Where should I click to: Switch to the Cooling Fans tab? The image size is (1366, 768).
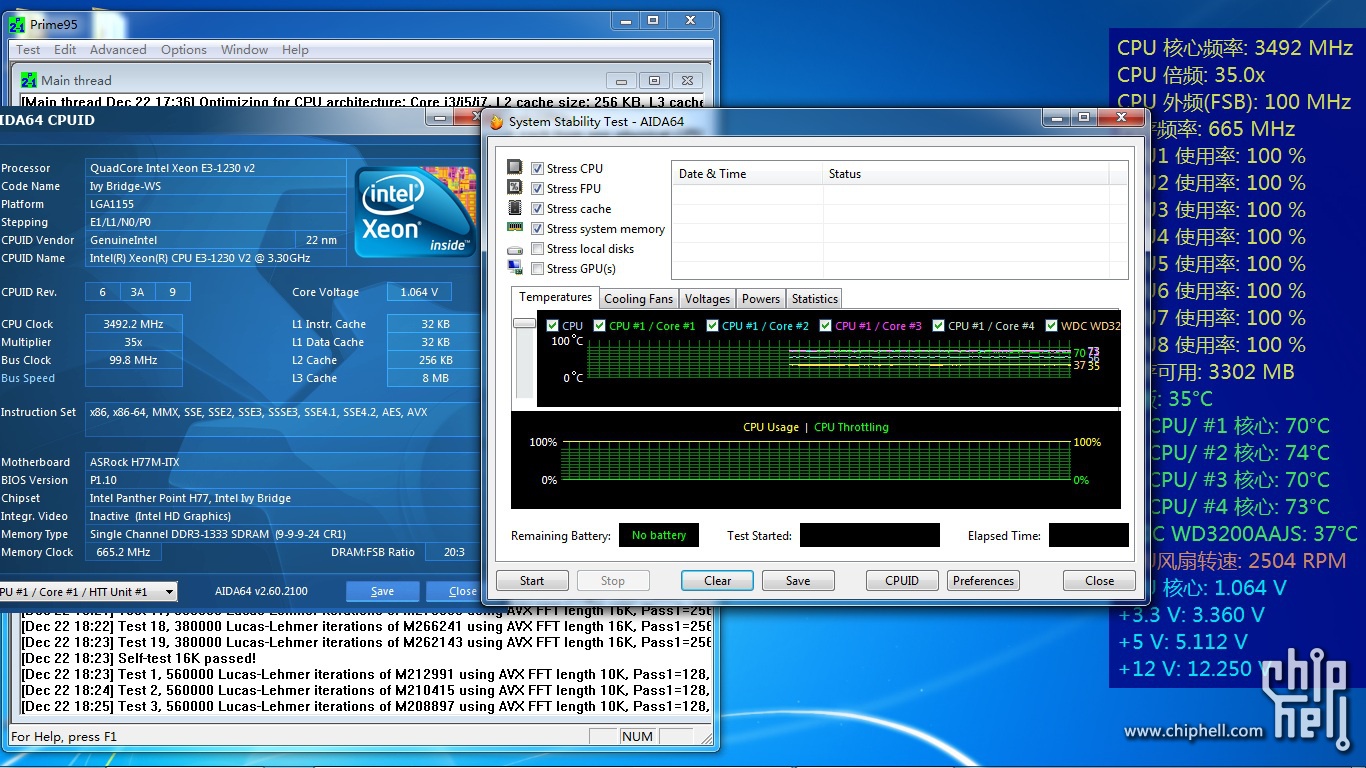pyautogui.click(x=639, y=299)
